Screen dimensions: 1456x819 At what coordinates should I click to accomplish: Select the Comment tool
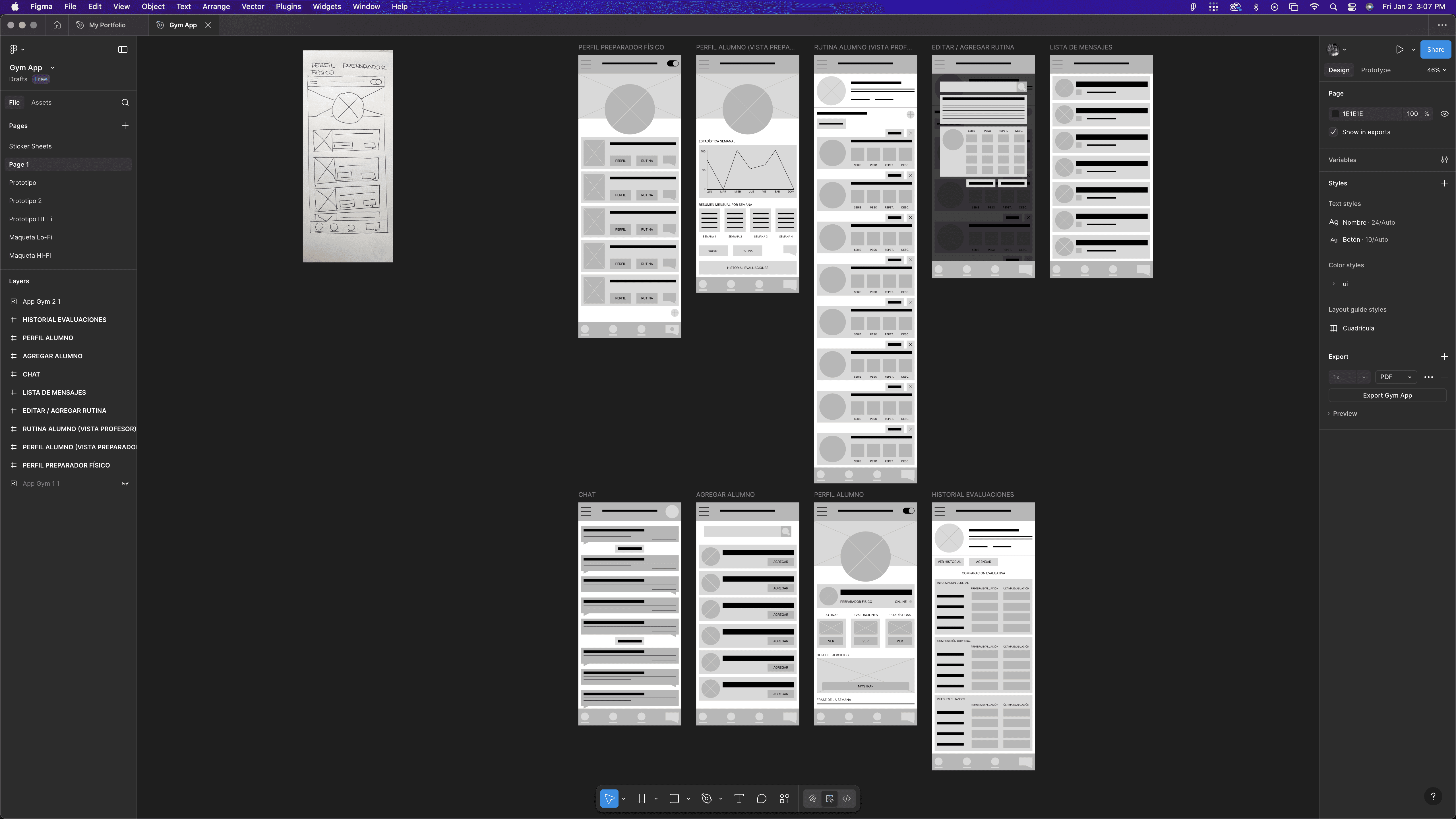pyautogui.click(x=761, y=799)
